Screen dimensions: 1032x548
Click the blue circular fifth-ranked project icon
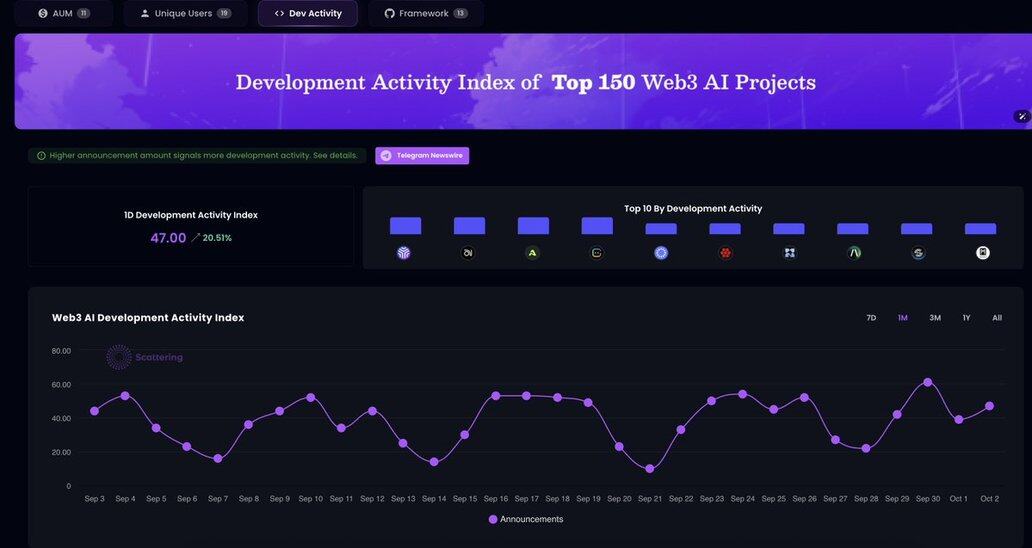point(661,253)
